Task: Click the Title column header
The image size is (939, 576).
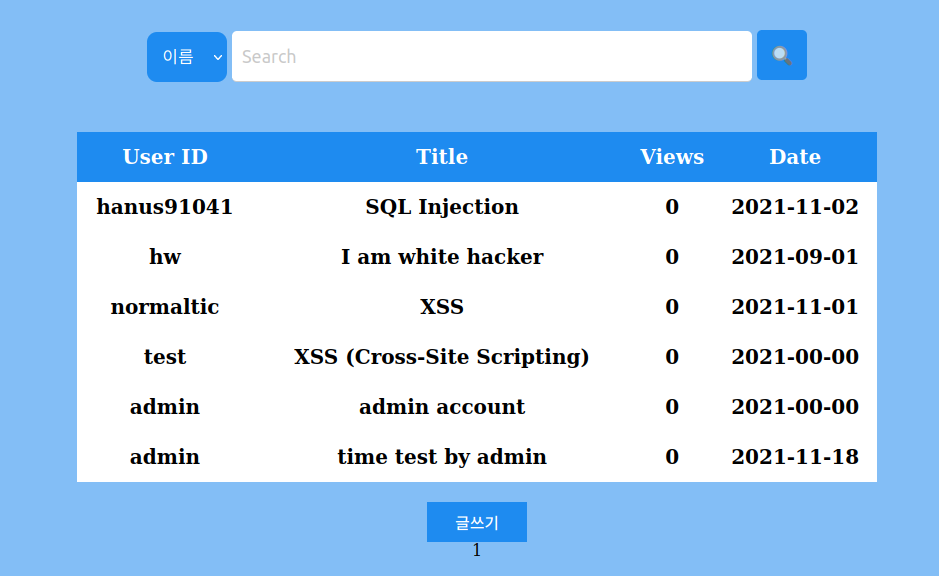Action: point(442,157)
